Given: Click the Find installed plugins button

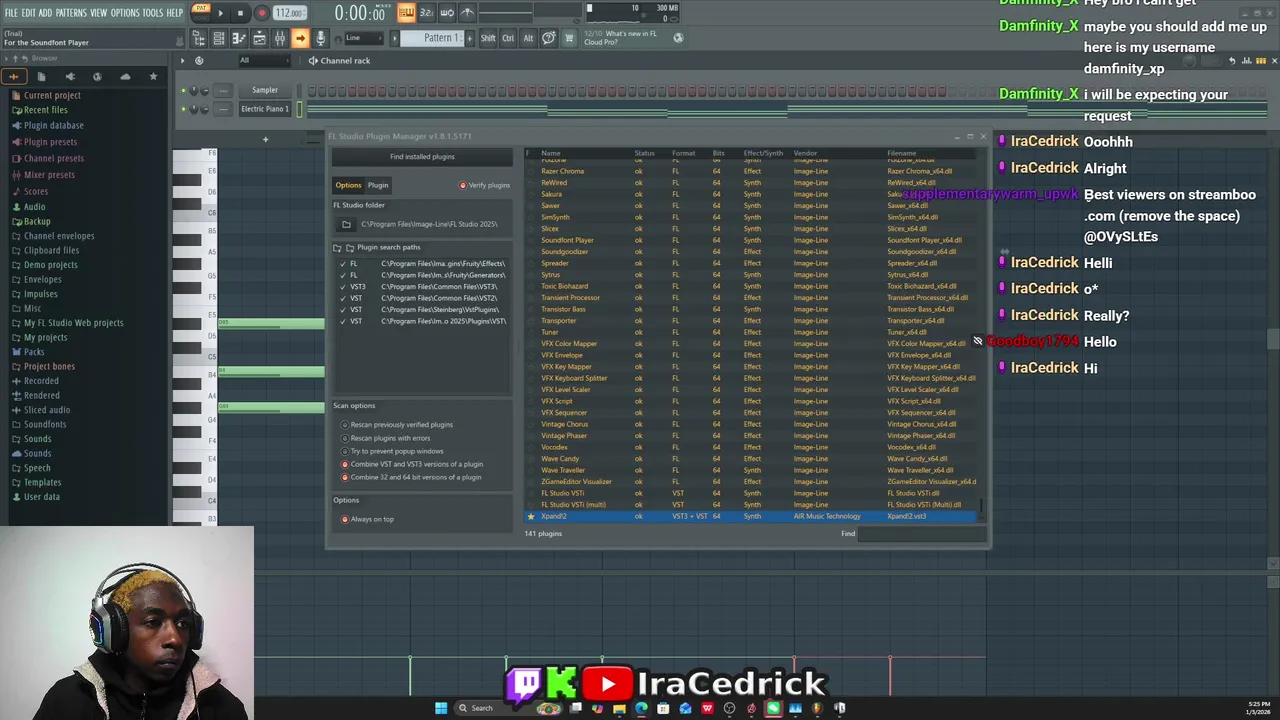Looking at the screenshot, I should click(422, 157).
